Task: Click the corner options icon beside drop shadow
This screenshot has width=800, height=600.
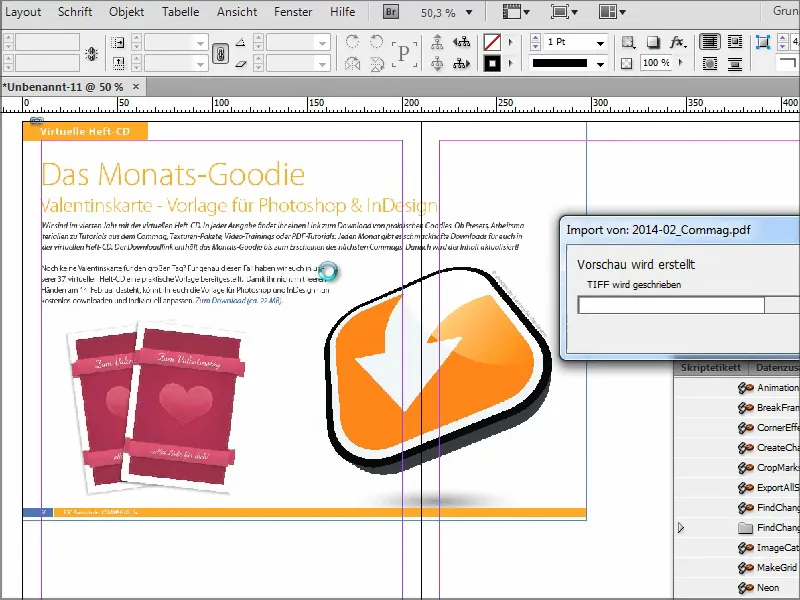Action: click(x=628, y=42)
